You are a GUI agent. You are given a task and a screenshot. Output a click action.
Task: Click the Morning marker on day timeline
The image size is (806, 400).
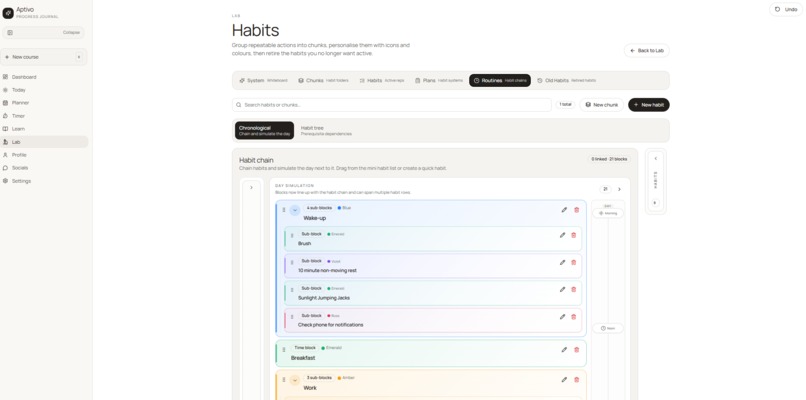[608, 213]
